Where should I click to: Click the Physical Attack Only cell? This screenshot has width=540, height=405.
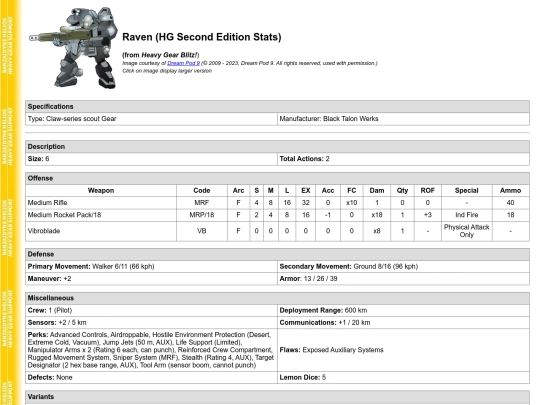click(x=467, y=231)
